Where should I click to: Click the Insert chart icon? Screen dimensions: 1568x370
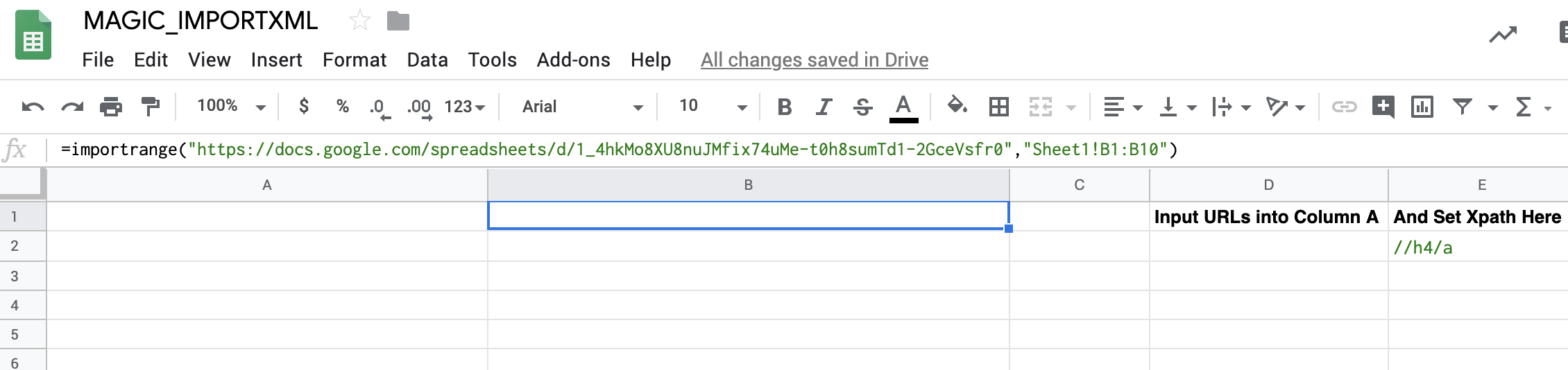pos(1422,107)
